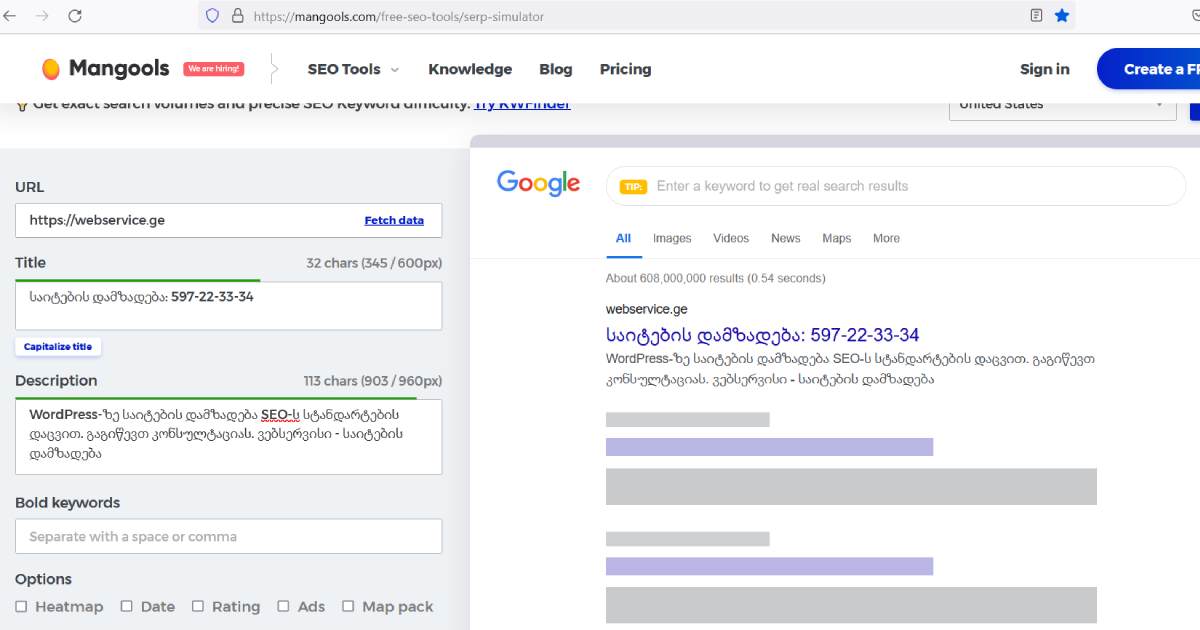
Task: Switch to the Images tab
Action: tap(672, 238)
